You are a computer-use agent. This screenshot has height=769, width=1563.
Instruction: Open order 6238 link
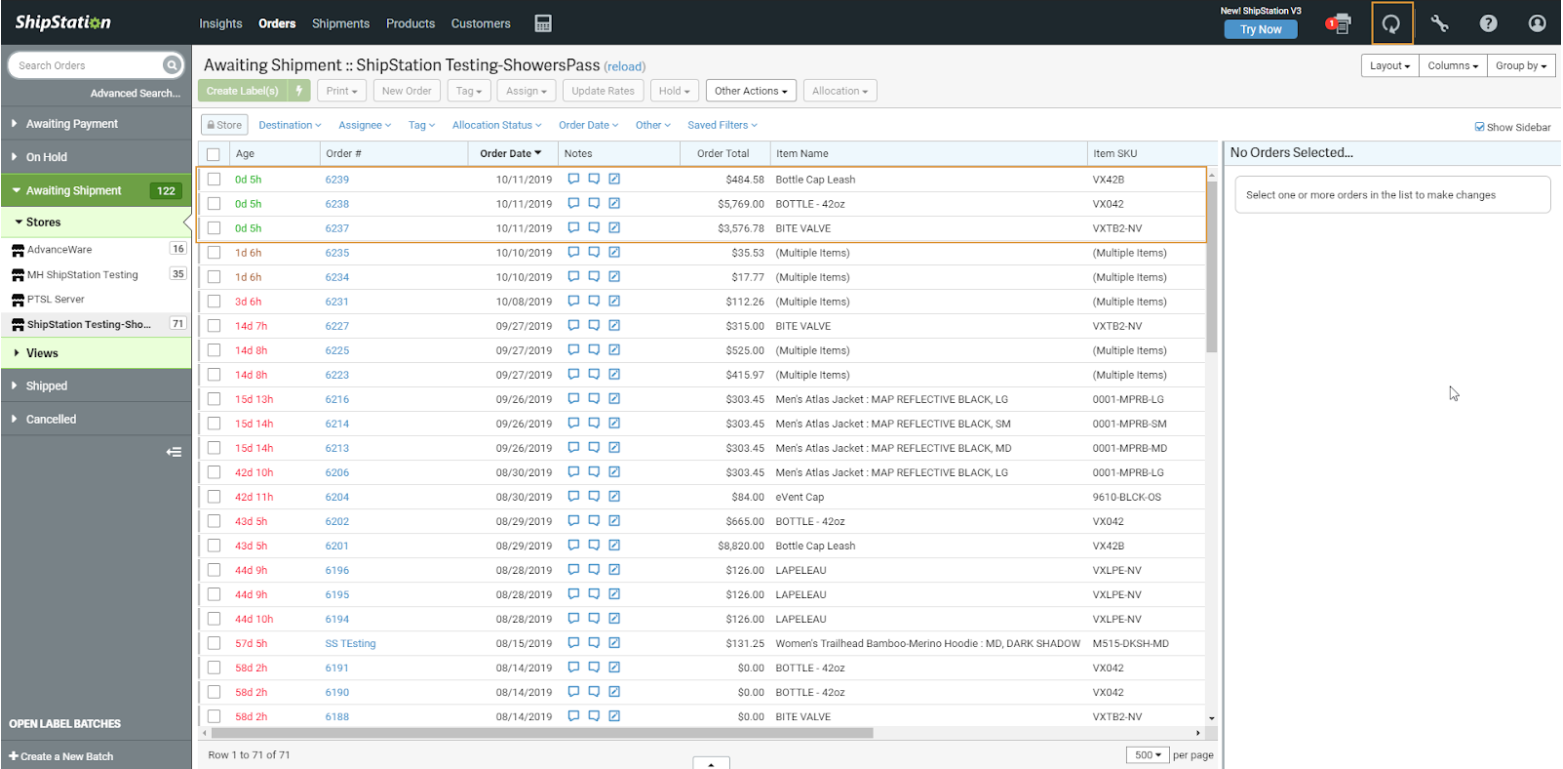point(337,204)
